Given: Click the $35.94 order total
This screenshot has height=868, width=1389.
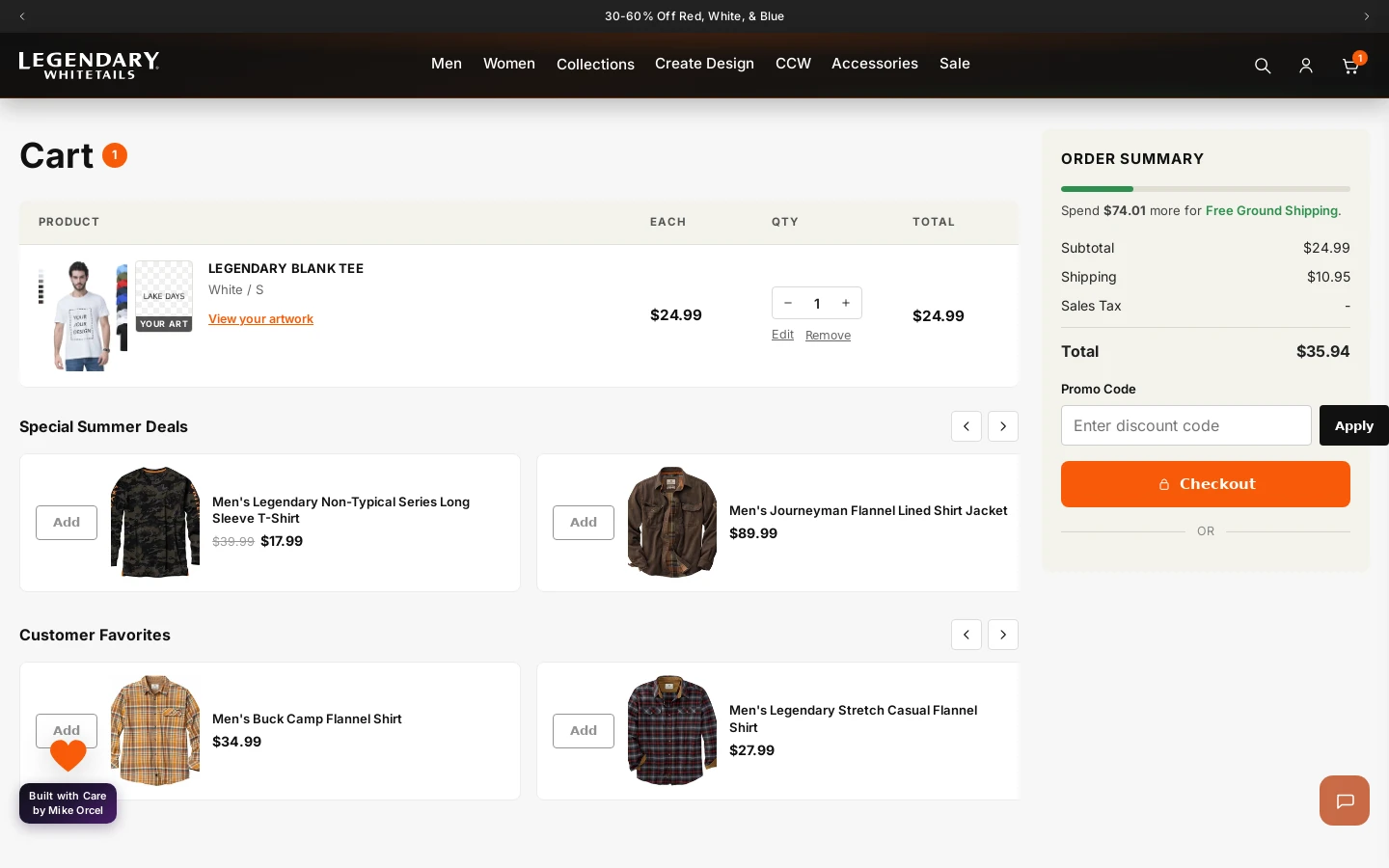Looking at the screenshot, I should (x=1322, y=351).
